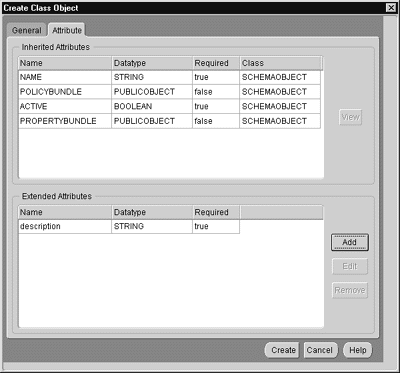Image resolution: width=400 pixels, height=373 pixels.
Task: Click Datatype column header in Extended Attributes
Action: tap(152, 212)
